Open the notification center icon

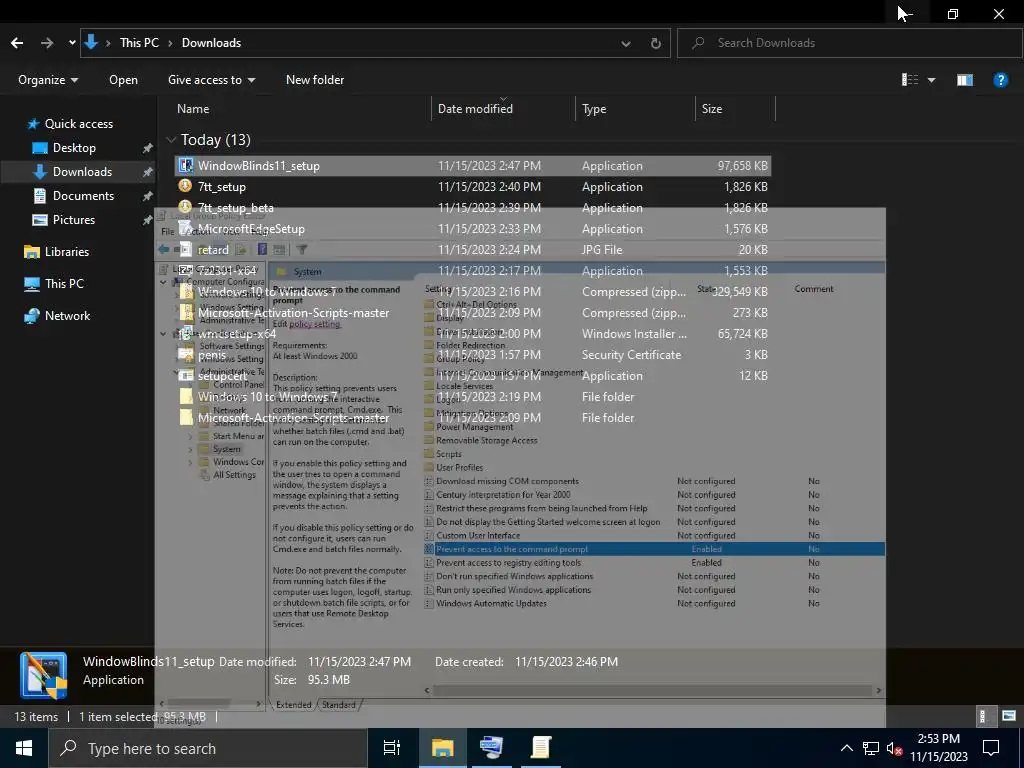tap(991, 748)
